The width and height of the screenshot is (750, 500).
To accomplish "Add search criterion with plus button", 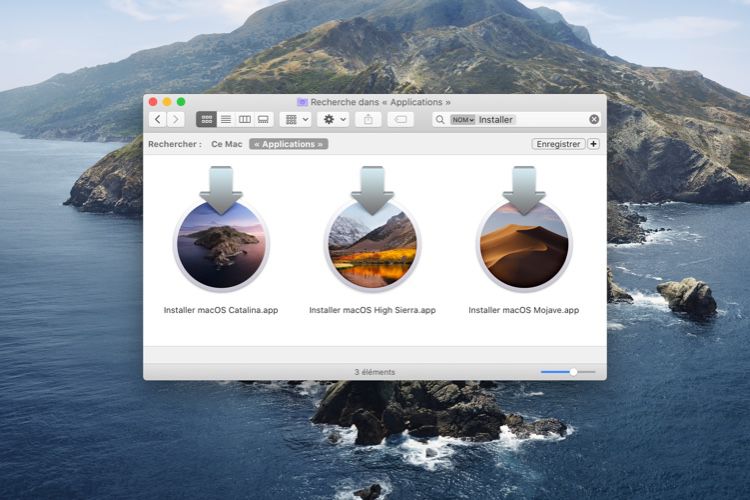I will (594, 144).
